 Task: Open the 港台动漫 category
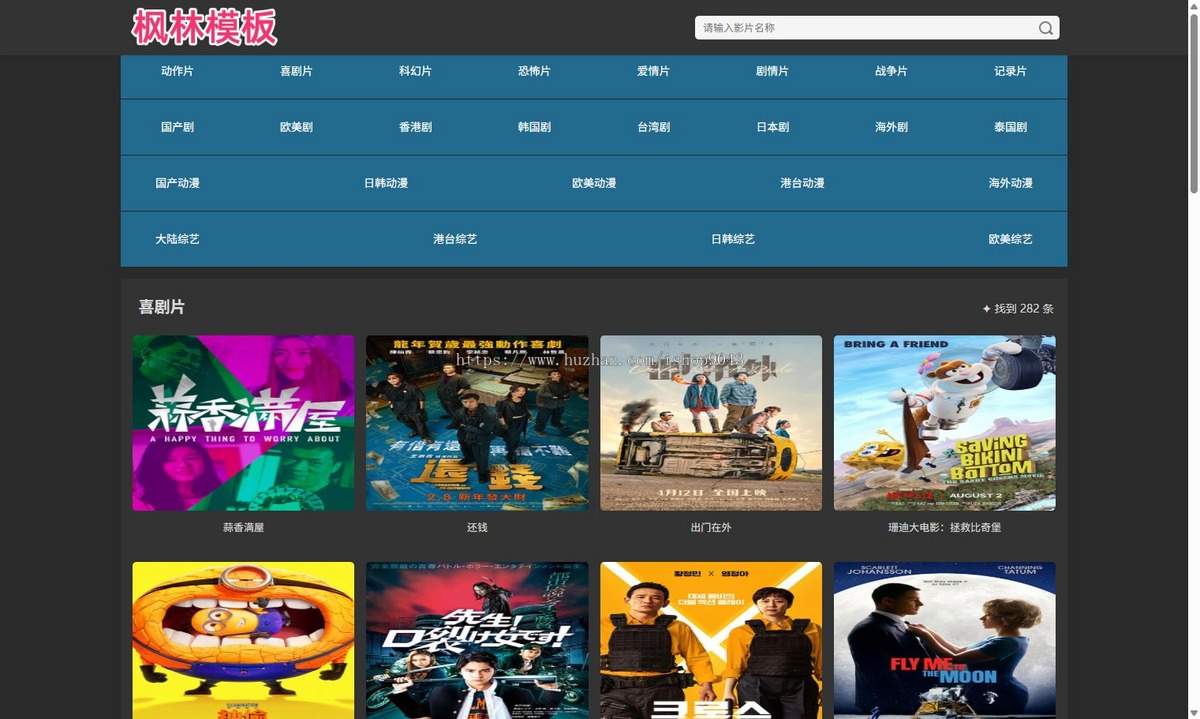[x=802, y=183]
